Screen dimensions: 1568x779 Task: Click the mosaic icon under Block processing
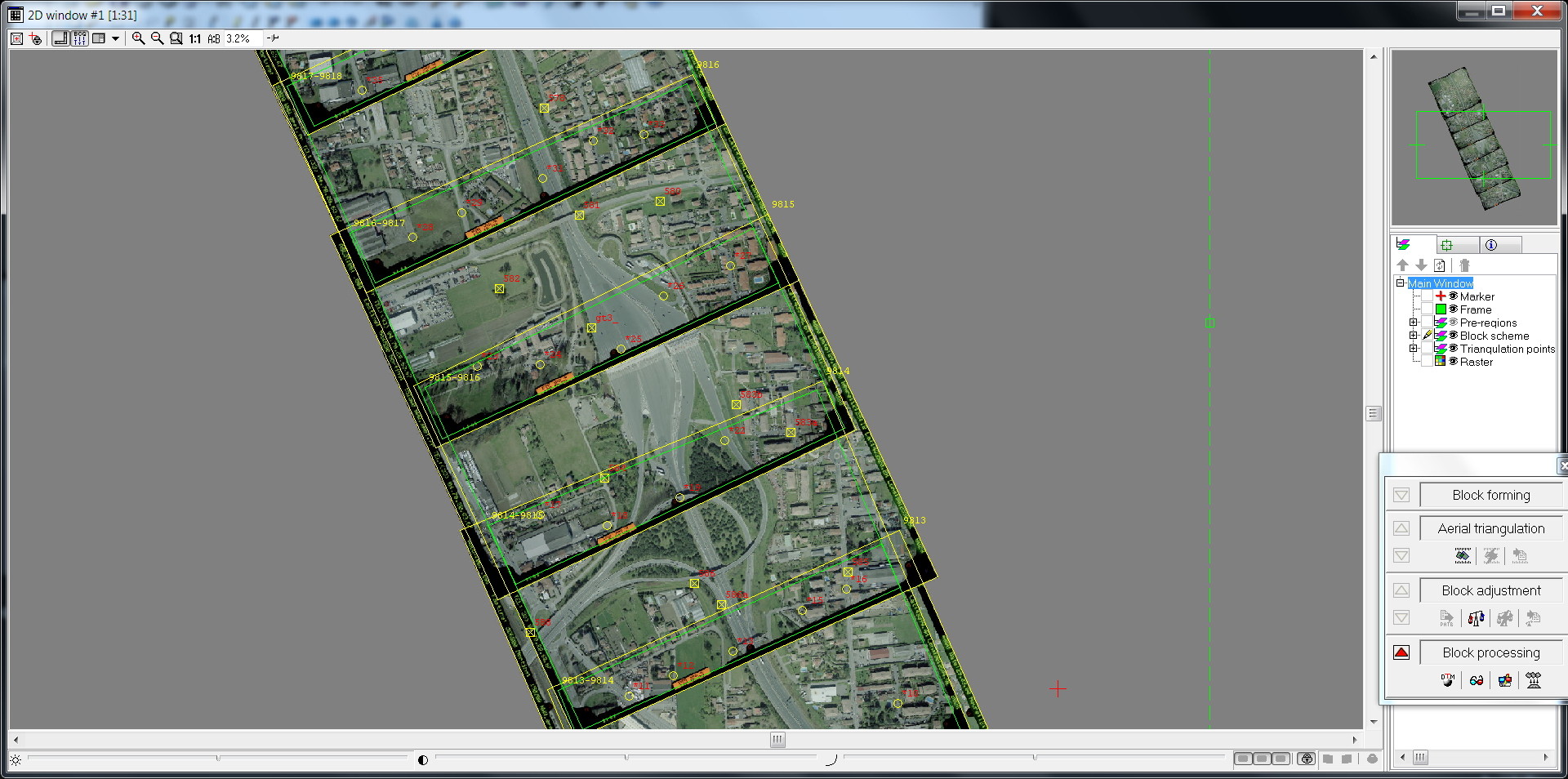click(1505, 680)
